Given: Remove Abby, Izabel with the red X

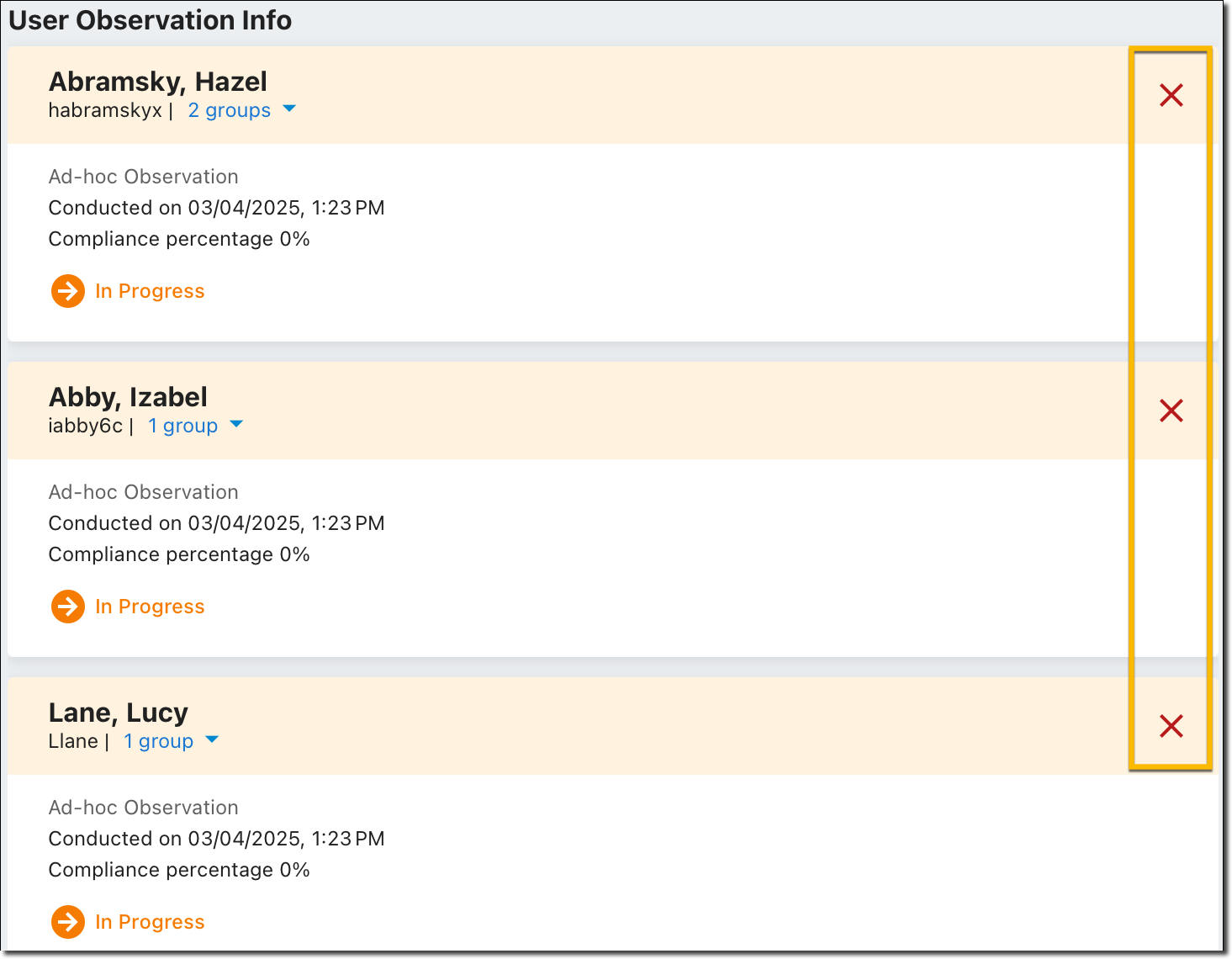Looking at the screenshot, I should pyautogui.click(x=1171, y=411).
